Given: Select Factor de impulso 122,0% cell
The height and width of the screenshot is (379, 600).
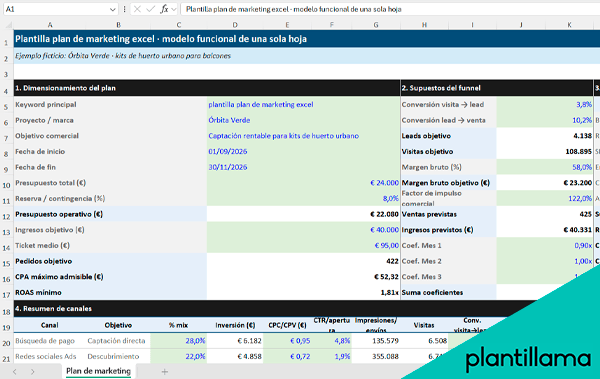Looking at the screenshot, I should click(x=545, y=199).
